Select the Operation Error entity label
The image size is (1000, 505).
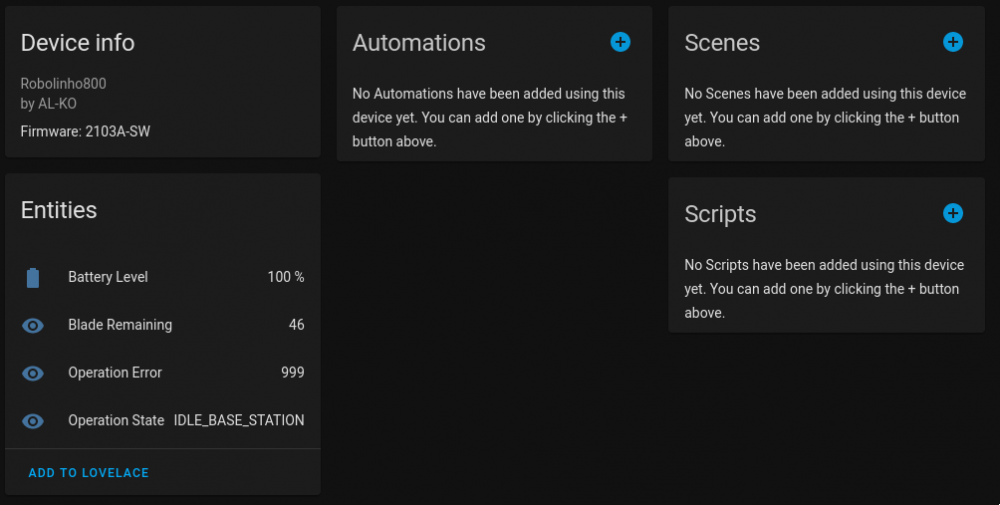[x=115, y=373]
